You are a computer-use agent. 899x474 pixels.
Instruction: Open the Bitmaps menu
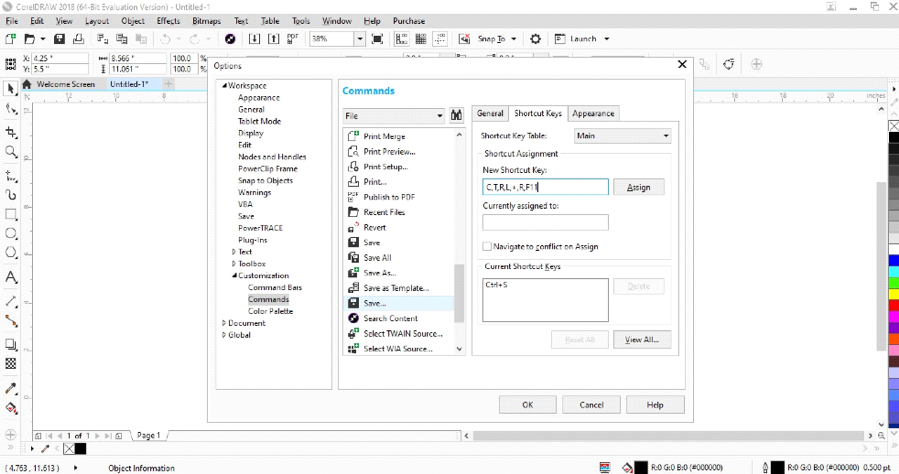(x=206, y=21)
